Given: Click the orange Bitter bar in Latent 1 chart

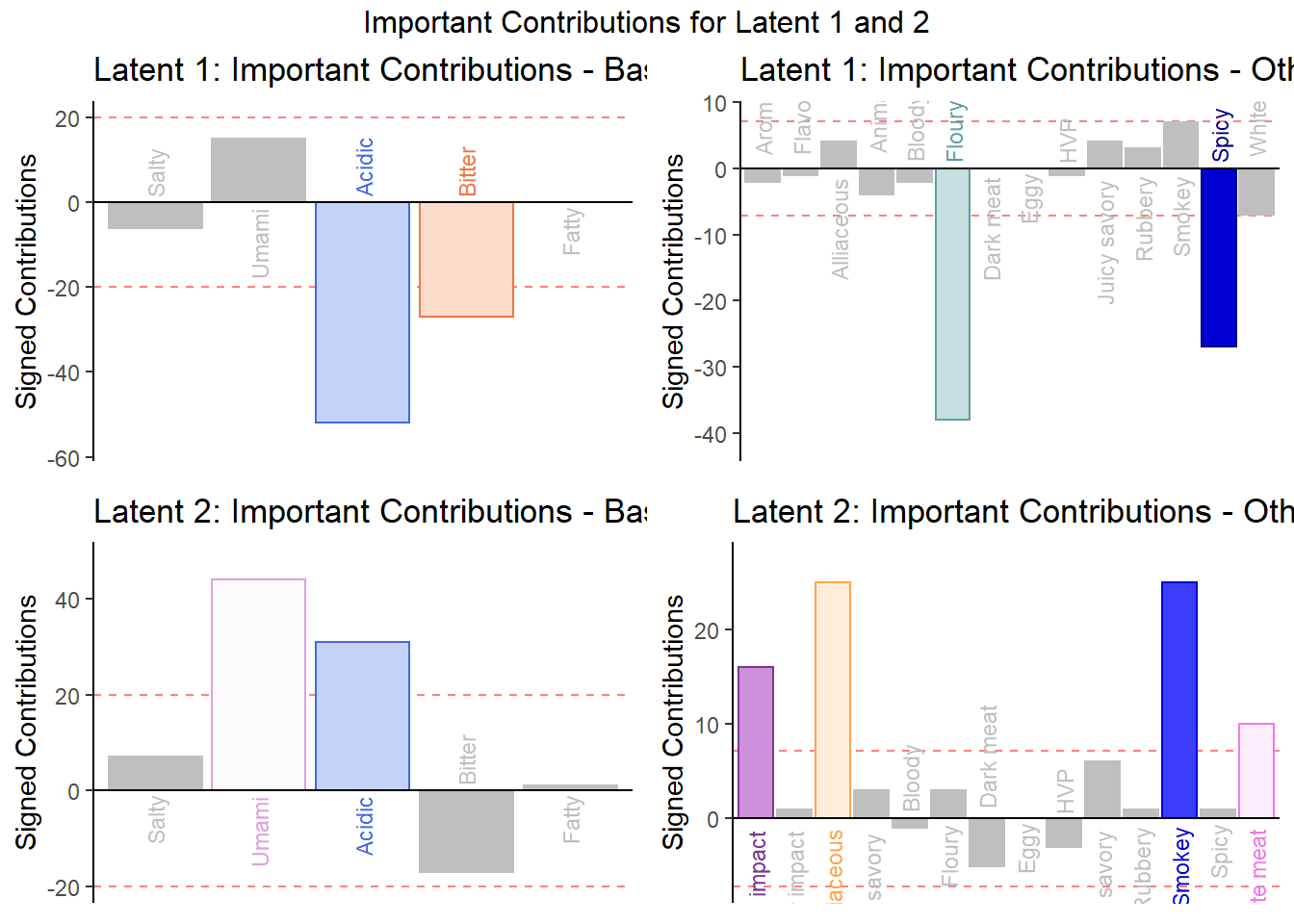Looking at the screenshot, I should pos(466,259).
